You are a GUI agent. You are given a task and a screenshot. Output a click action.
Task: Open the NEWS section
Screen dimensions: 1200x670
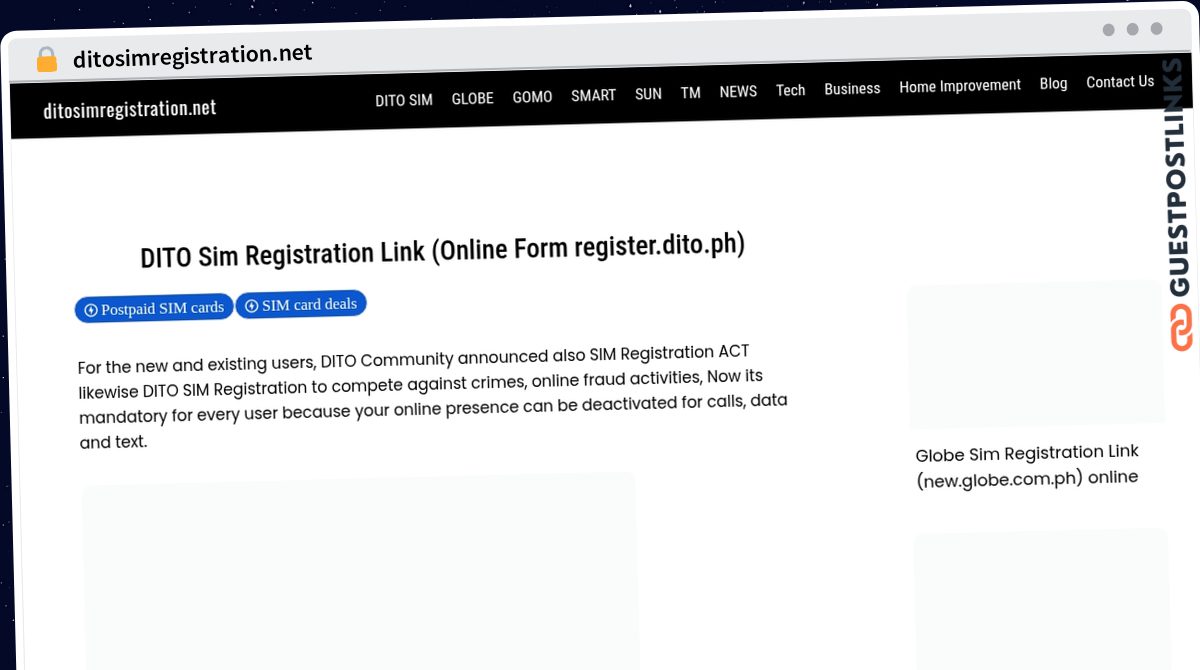click(x=738, y=91)
